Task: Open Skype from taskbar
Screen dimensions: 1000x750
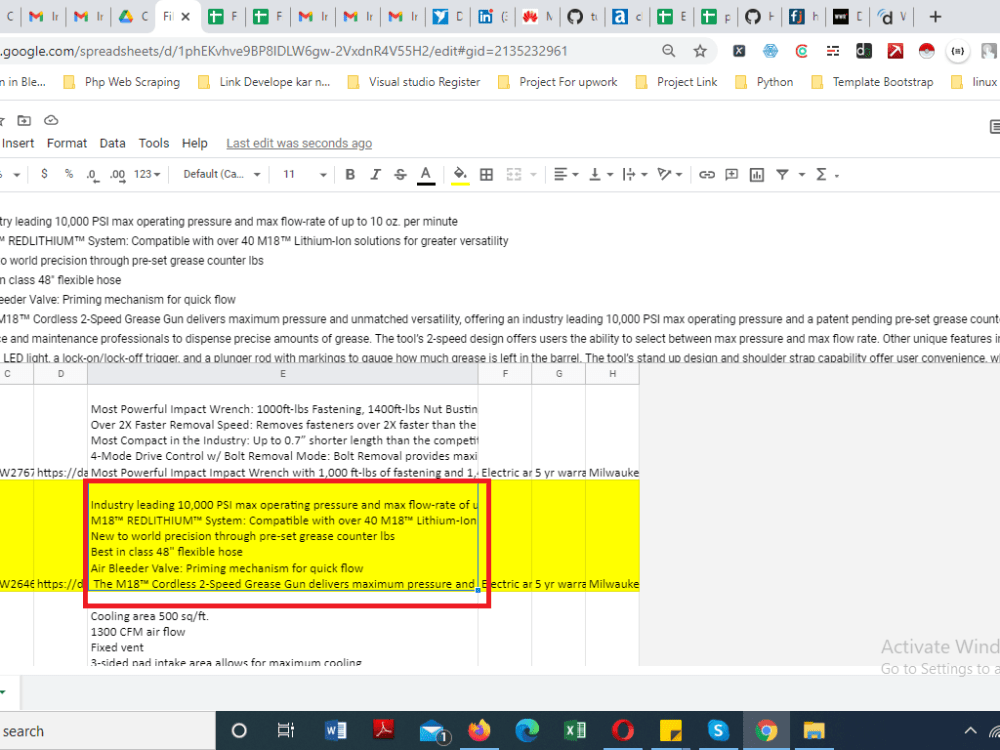Action: coord(718,730)
